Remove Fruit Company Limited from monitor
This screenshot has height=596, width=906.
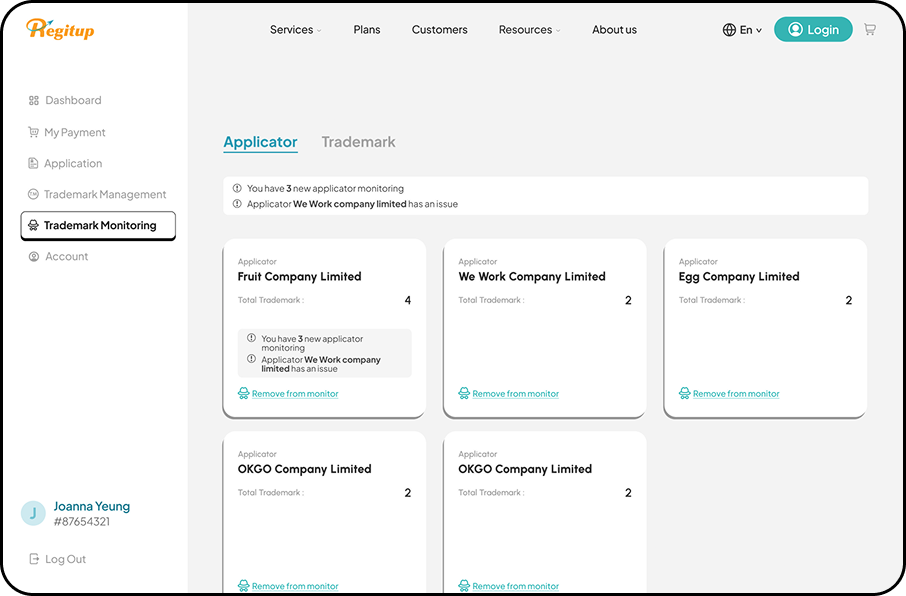(x=294, y=394)
